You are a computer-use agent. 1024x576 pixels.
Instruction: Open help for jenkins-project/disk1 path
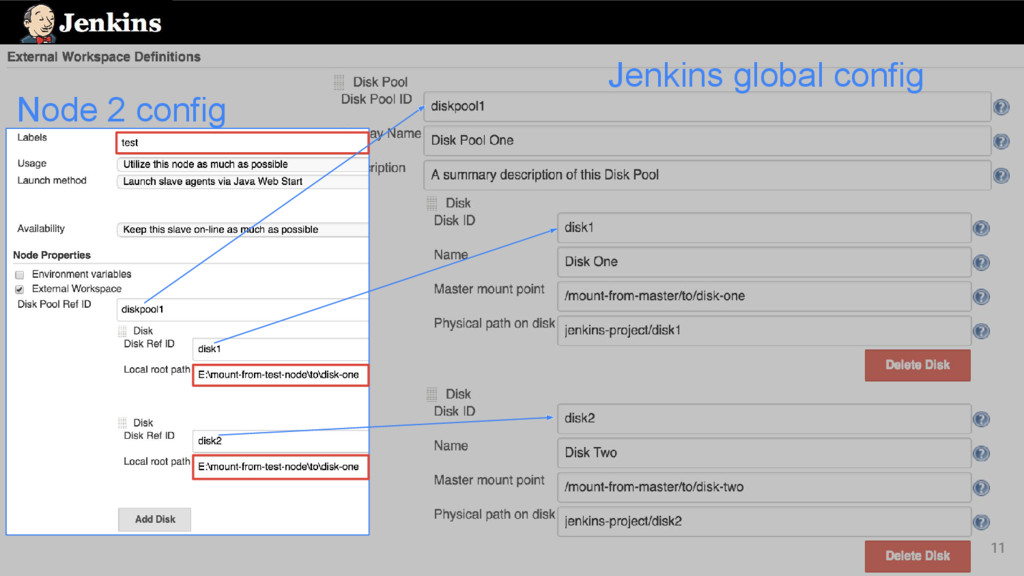pos(981,331)
